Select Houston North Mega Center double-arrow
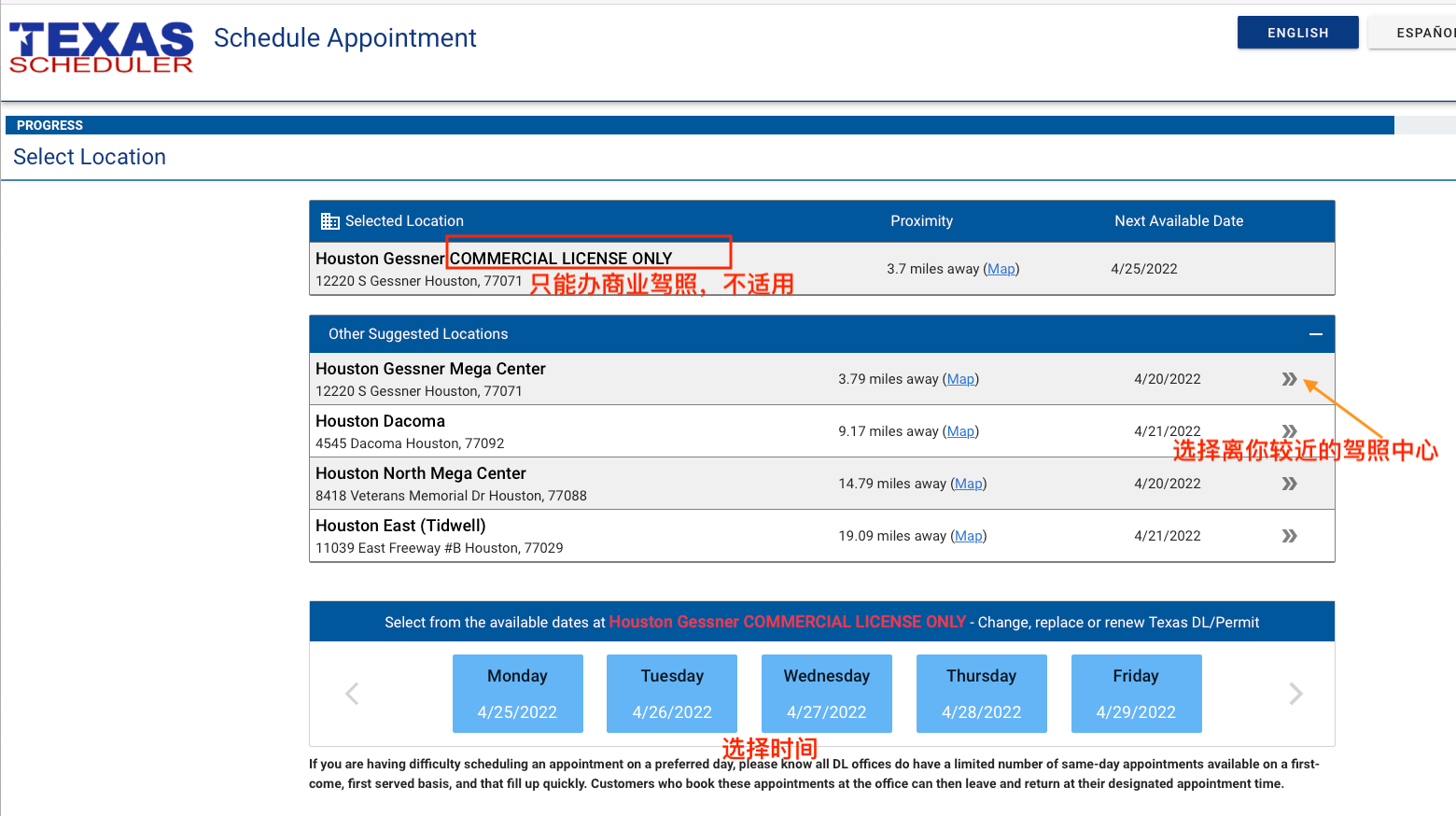This screenshot has width=1456, height=816. [x=1289, y=484]
